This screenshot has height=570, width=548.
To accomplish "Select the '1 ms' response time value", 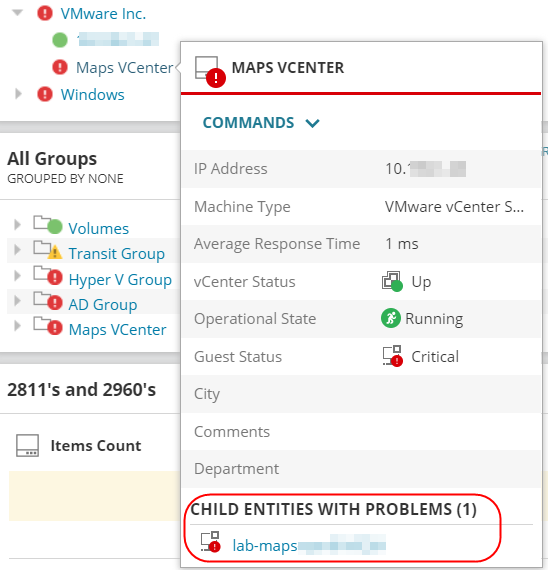I will pyautogui.click(x=402, y=244).
